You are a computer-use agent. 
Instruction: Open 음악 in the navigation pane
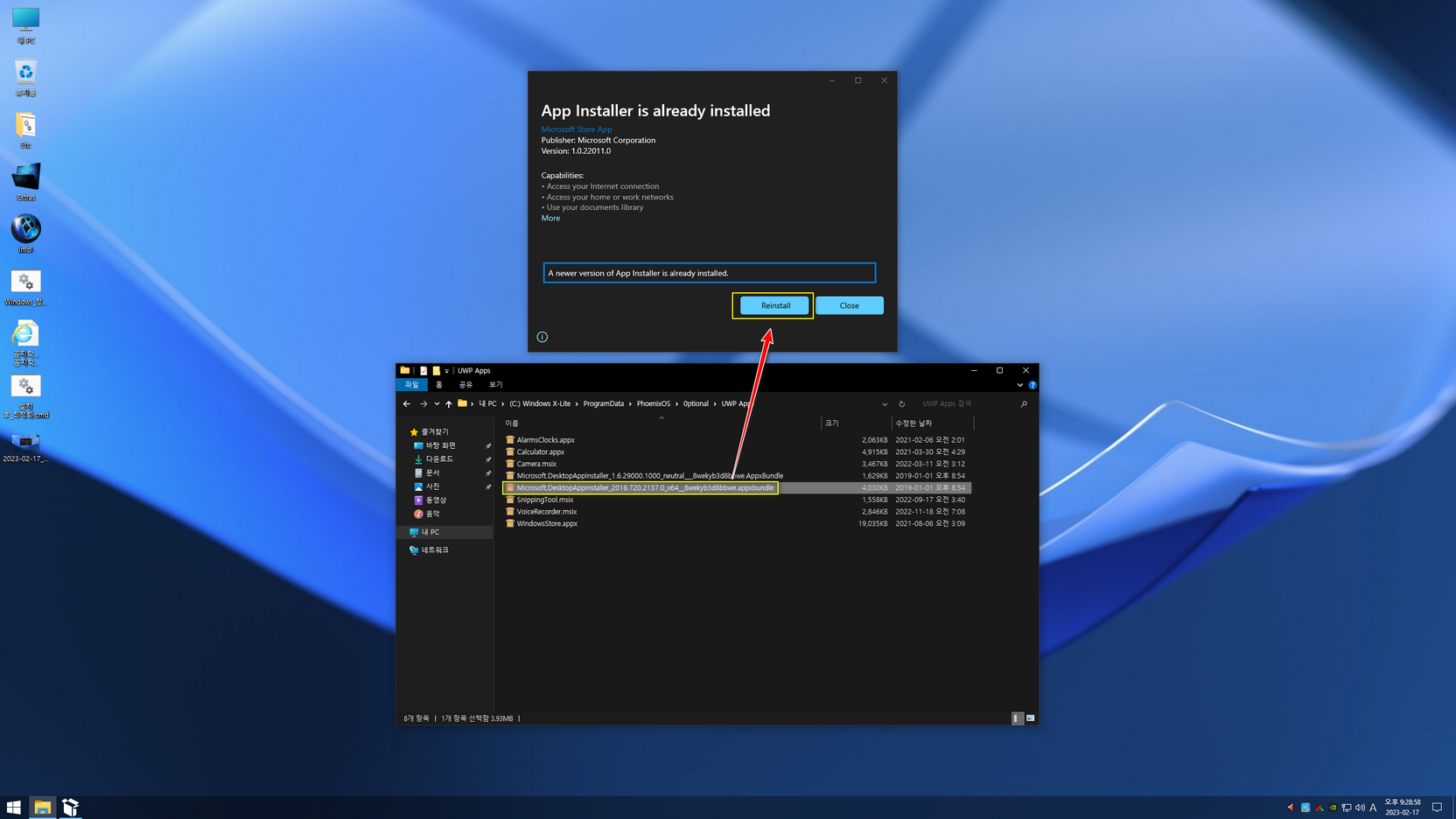pyautogui.click(x=432, y=514)
